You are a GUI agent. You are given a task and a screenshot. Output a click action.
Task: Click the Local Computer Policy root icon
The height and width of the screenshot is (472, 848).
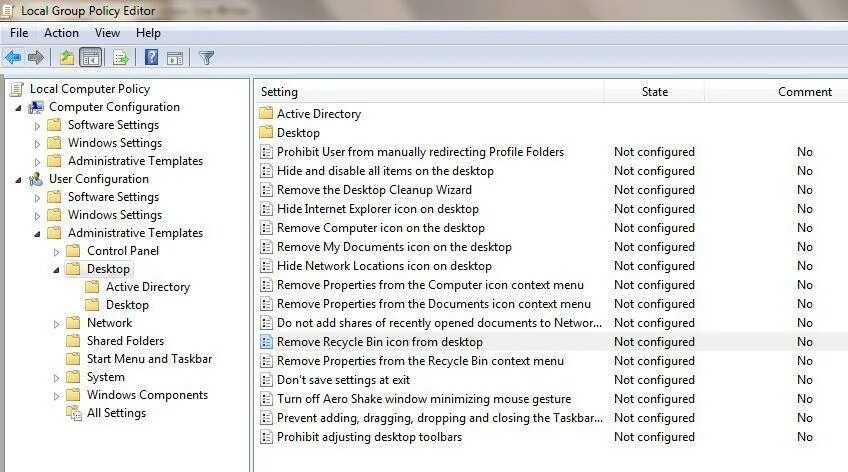point(17,89)
